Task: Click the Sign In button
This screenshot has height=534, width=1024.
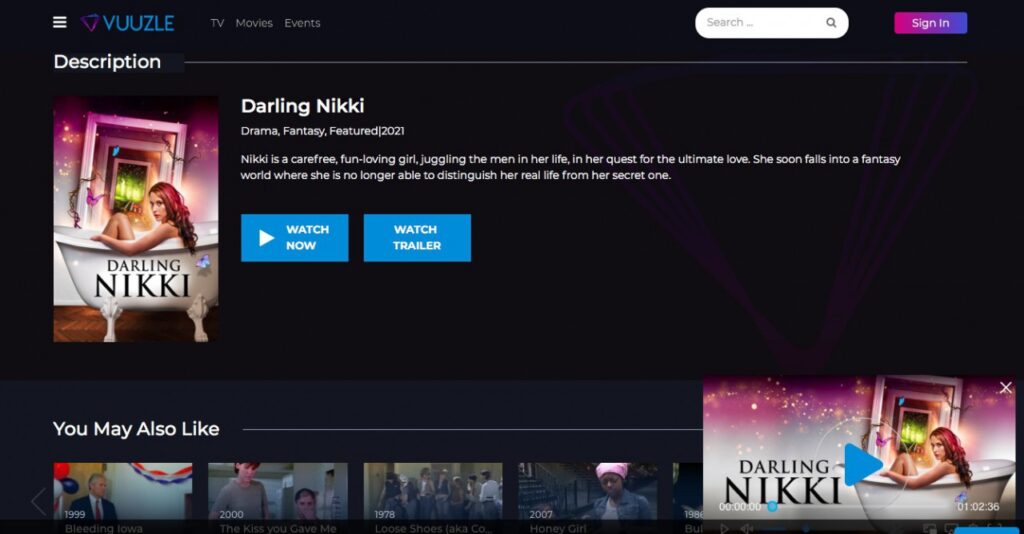Action: (x=930, y=23)
